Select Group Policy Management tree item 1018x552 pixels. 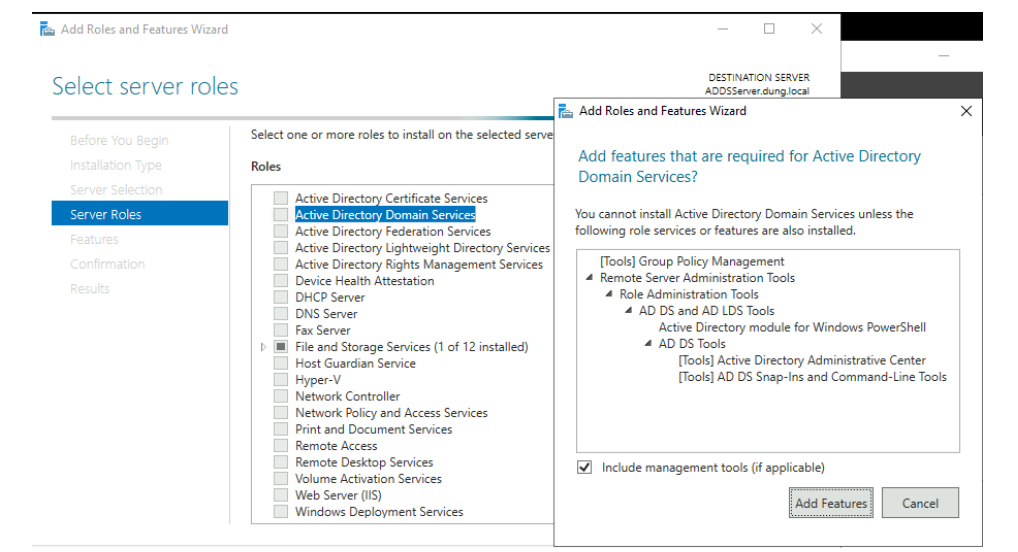tap(692, 261)
